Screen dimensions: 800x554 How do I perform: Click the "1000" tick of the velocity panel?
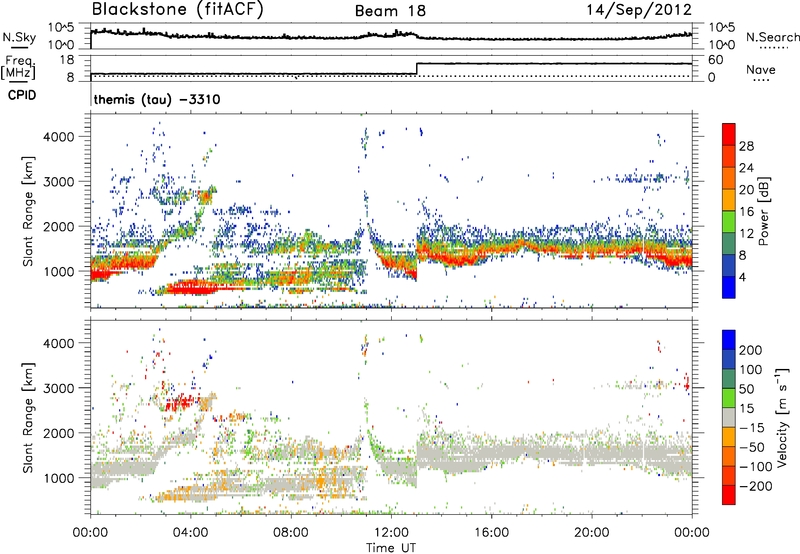(59, 478)
